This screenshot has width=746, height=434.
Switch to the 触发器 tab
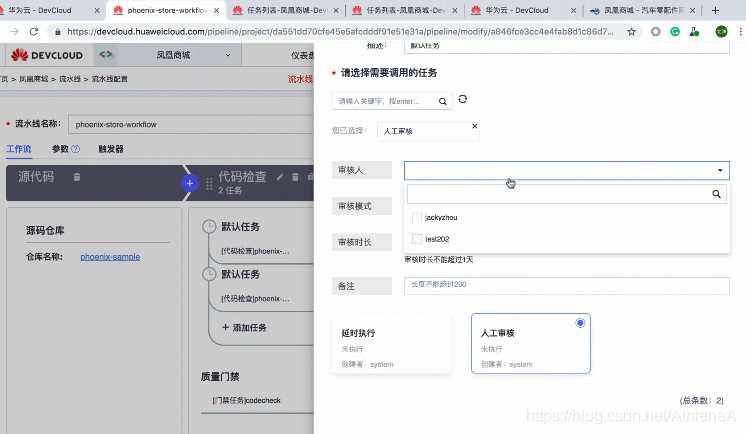click(111, 149)
